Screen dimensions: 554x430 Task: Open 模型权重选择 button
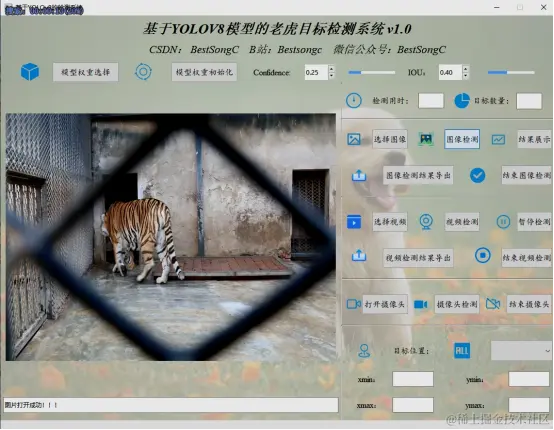86,72
